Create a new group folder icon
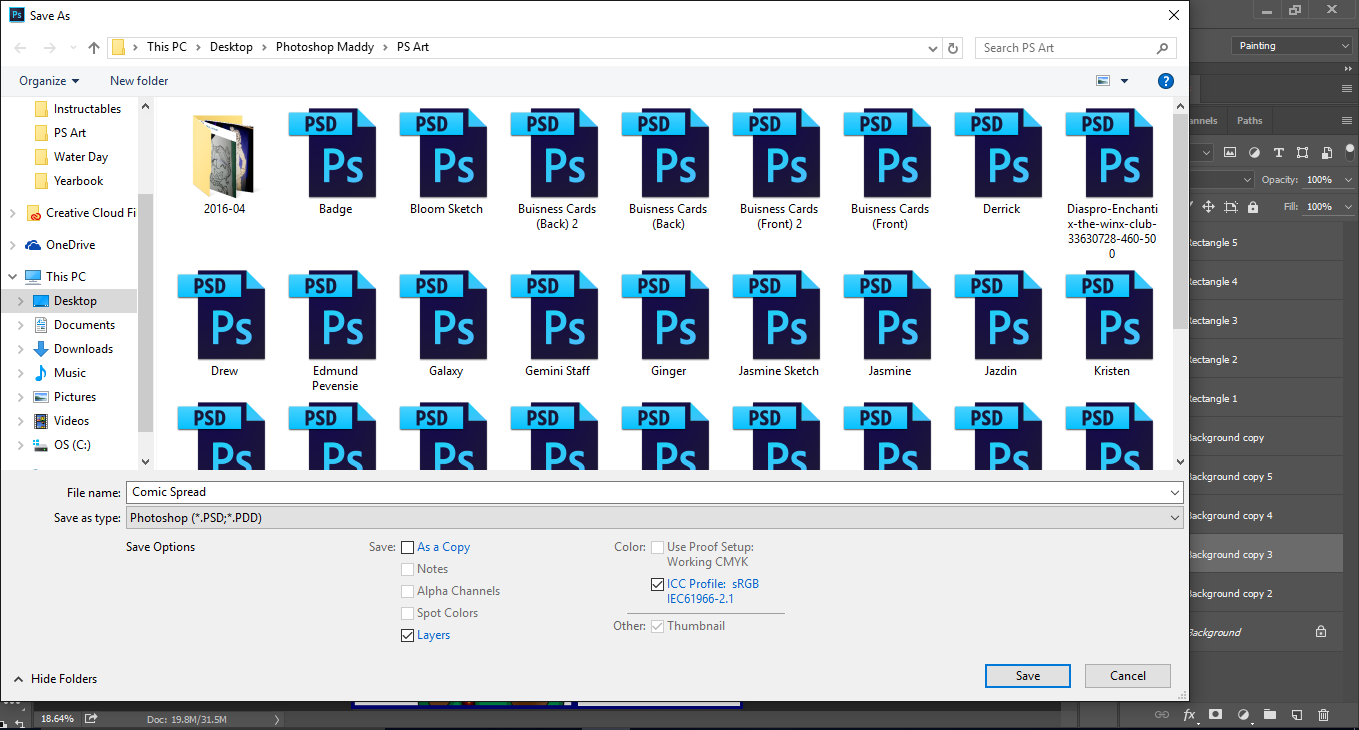The width and height of the screenshot is (1359, 730). tap(1269, 715)
